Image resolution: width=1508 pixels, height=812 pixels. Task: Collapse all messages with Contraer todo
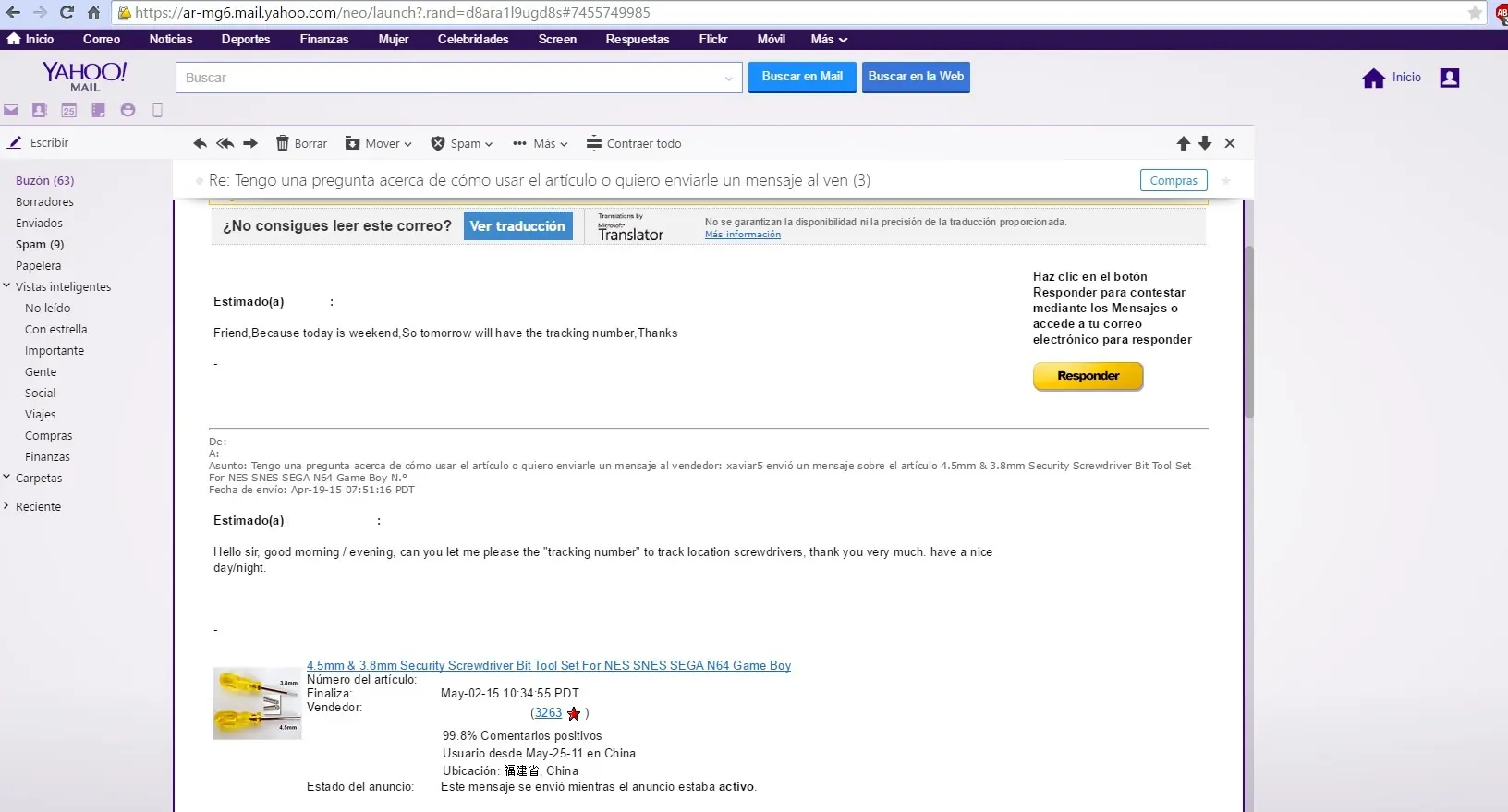coord(634,143)
